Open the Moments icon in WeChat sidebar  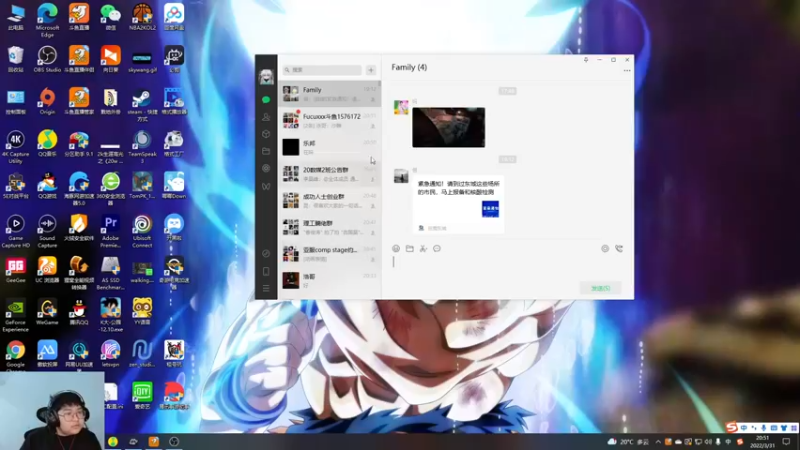click(x=266, y=168)
